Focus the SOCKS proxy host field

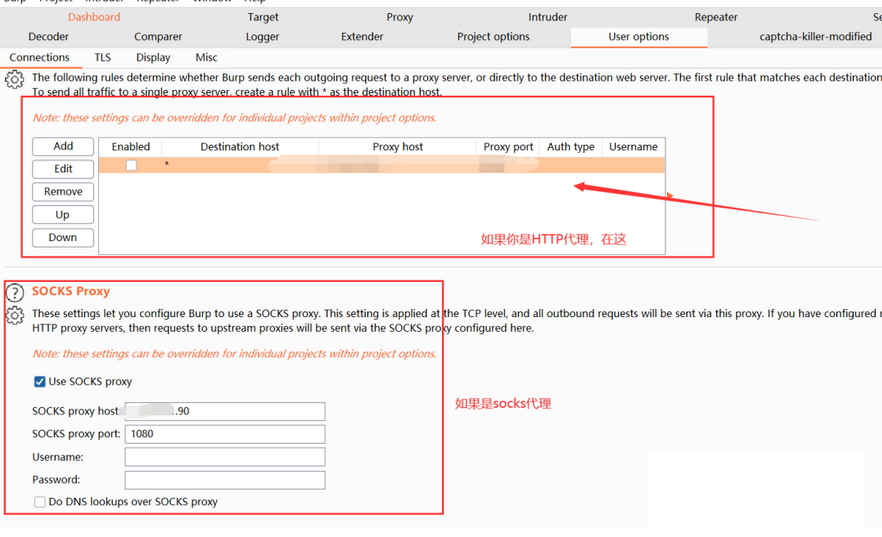(225, 411)
